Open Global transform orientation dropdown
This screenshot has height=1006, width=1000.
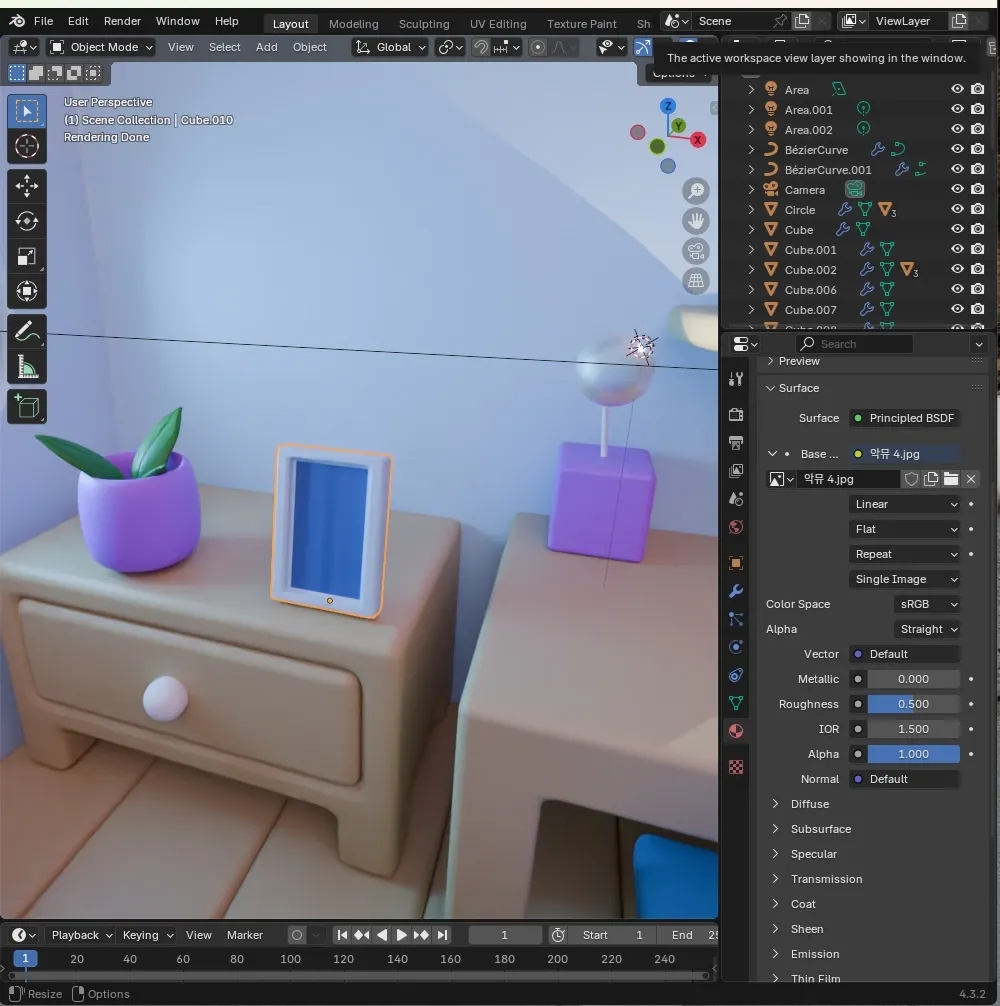click(x=391, y=47)
